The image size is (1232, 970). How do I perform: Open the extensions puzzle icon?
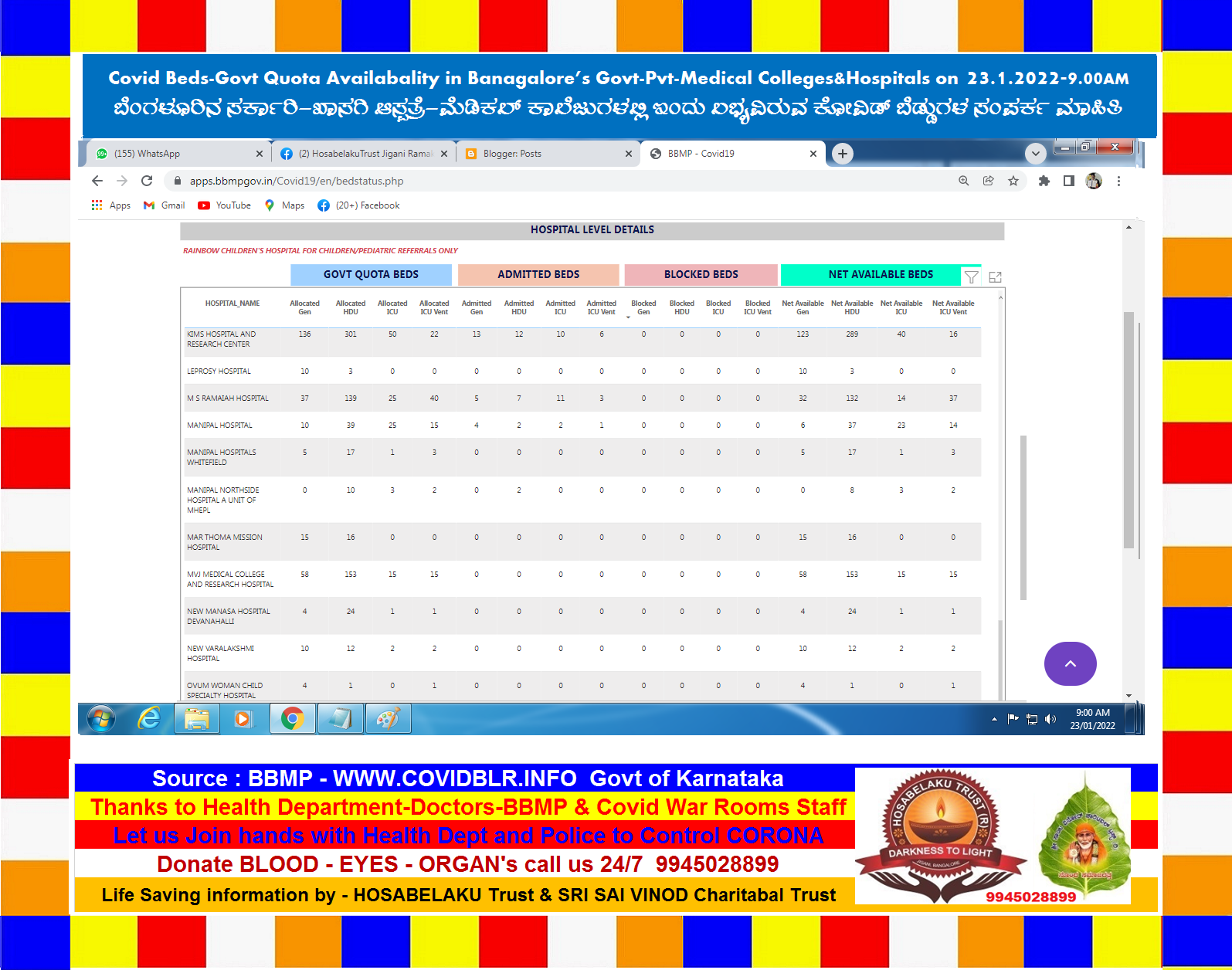(1044, 181)
